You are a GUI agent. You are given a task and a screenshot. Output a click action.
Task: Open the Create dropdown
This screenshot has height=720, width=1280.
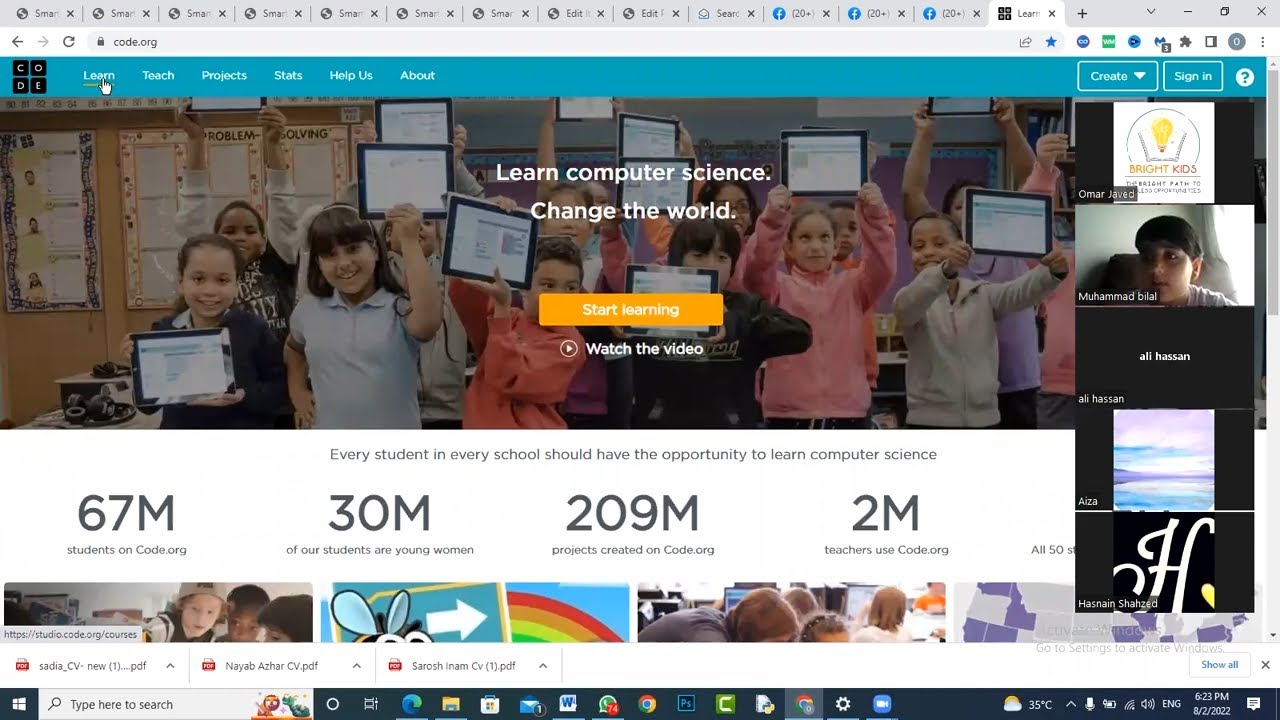(1117, 76)
